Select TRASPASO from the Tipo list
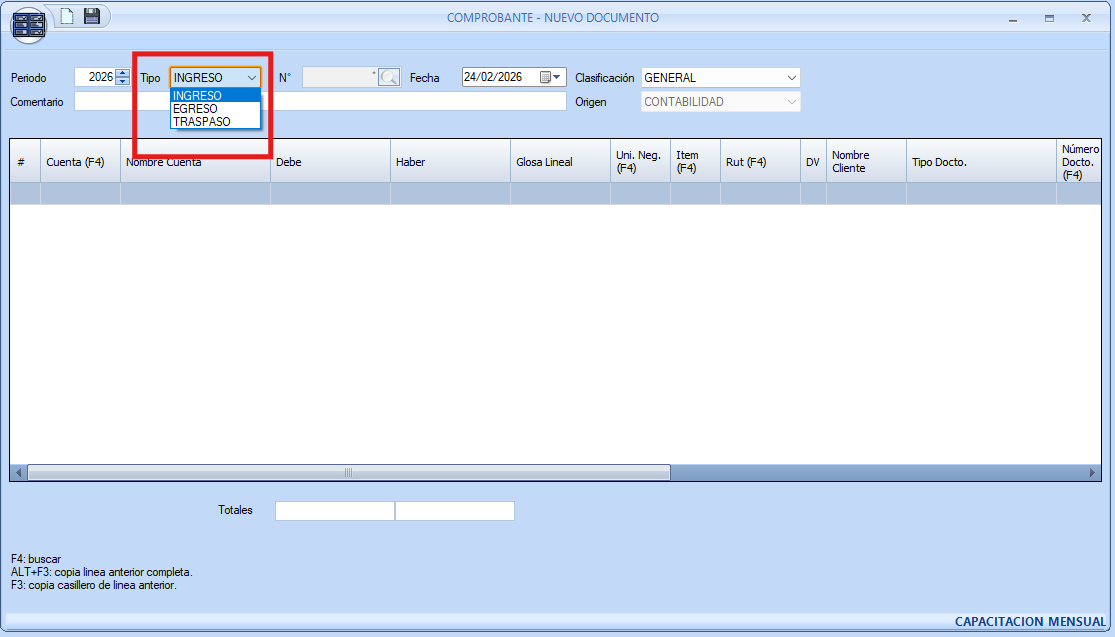Viewport: 1115px width, 637px height. pyautogui.click(x=201, y=122)
